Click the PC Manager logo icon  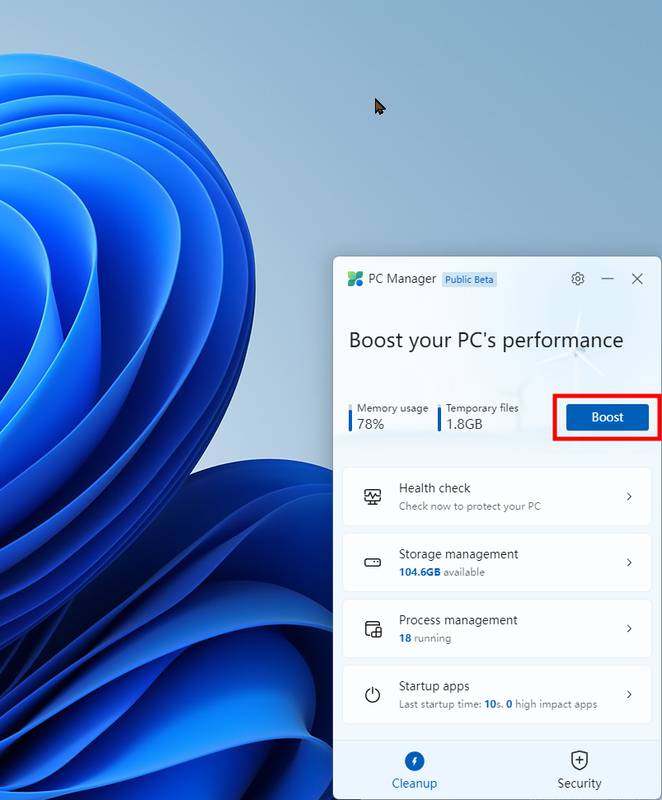click(355, 279)
